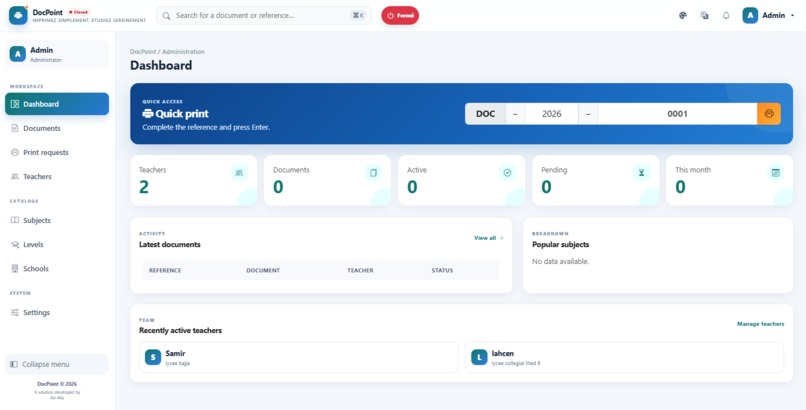Click the Pending hourglass stat icon

[x=642, y=173]
